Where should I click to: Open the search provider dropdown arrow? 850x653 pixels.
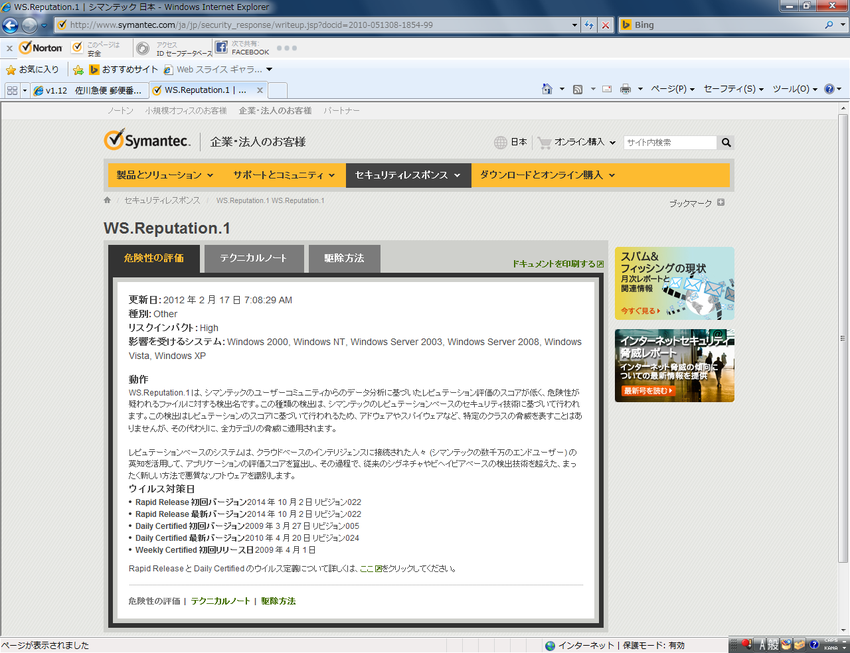[x=842, y=25]
